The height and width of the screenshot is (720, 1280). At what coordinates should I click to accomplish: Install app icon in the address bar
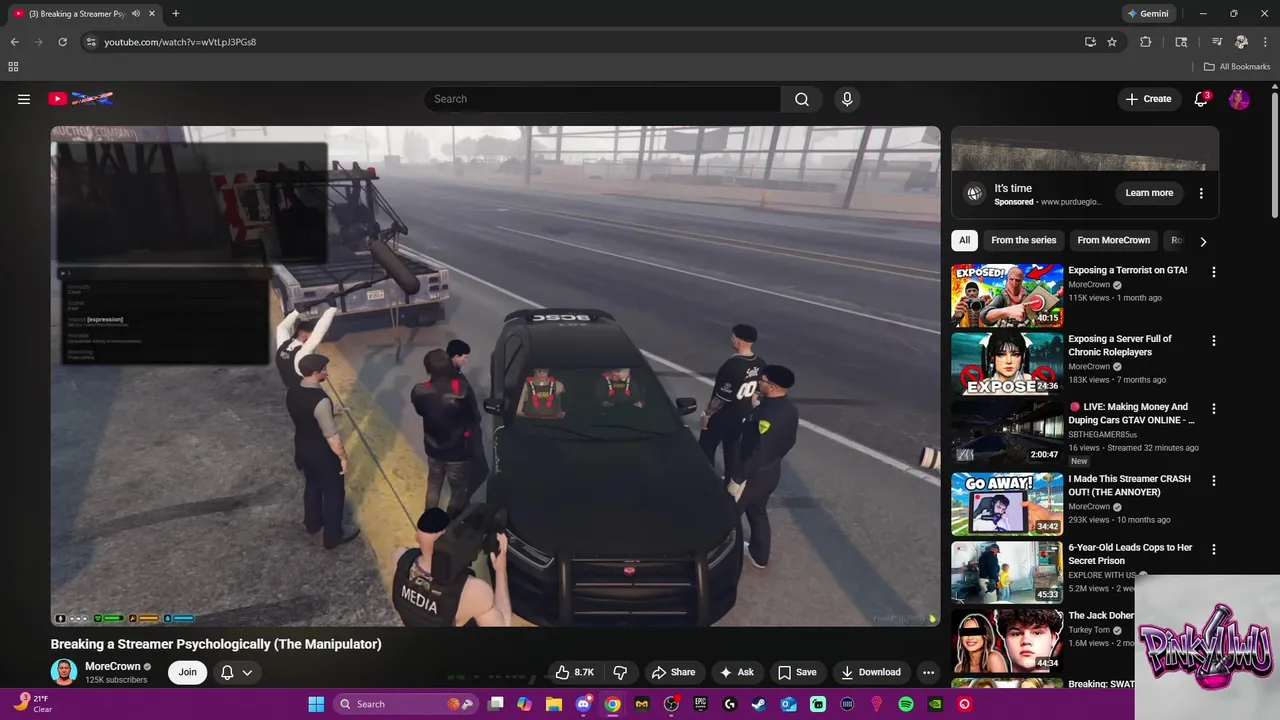(1090, 42)
